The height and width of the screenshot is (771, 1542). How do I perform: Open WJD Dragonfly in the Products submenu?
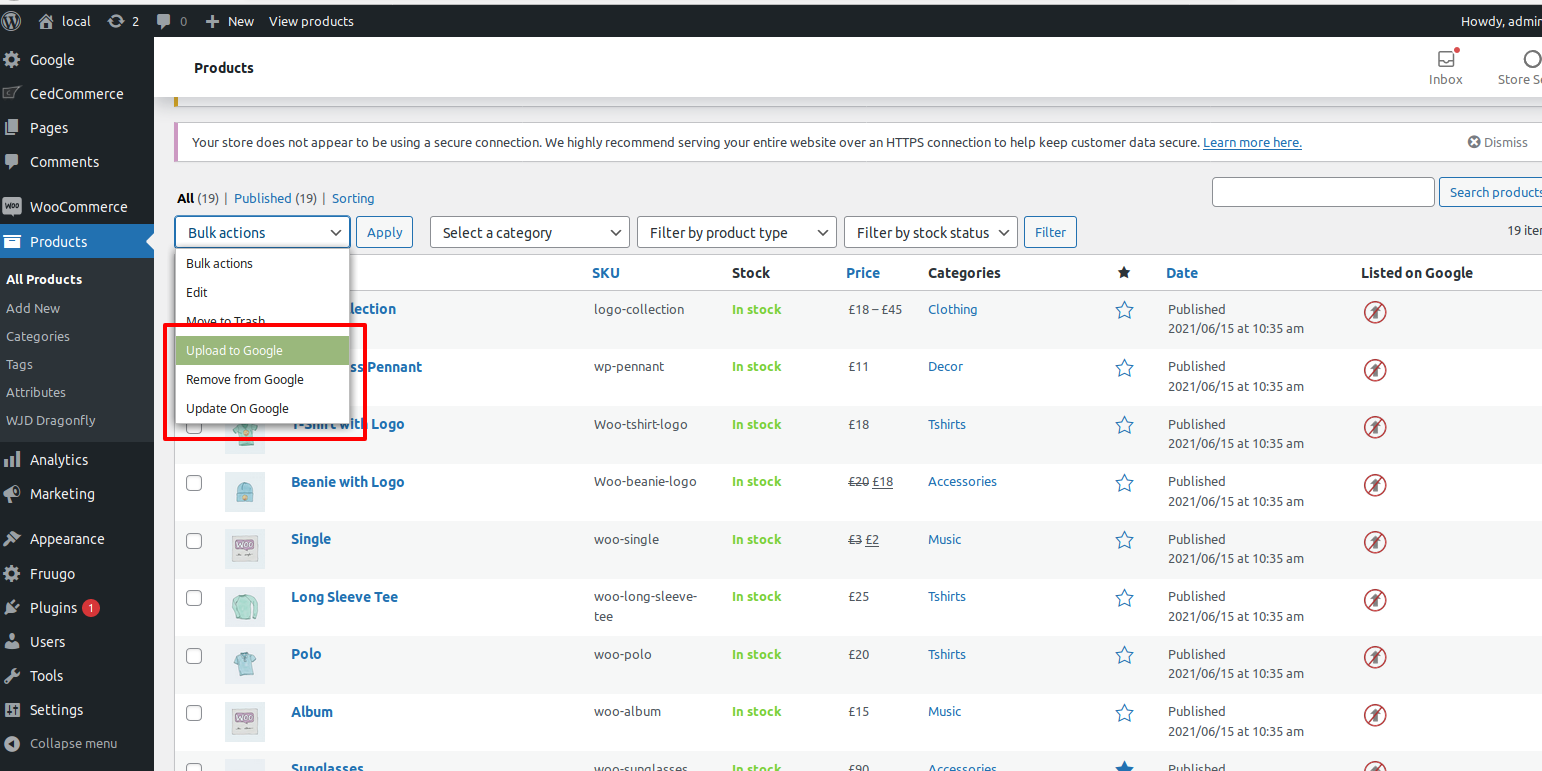tap(51, 420)
